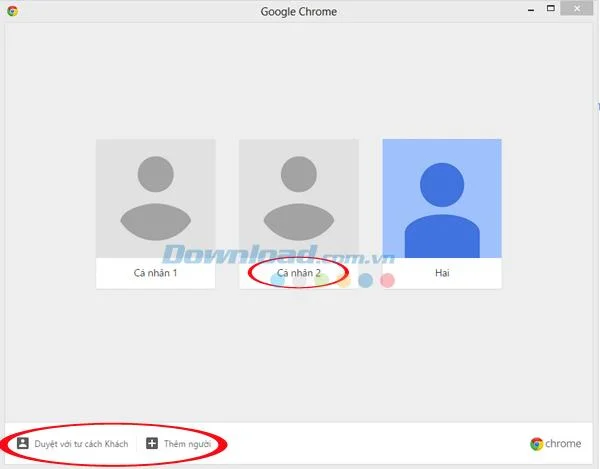Click the Cá nhân 2 name label
The image size is (600, 469).
(299, 273)
